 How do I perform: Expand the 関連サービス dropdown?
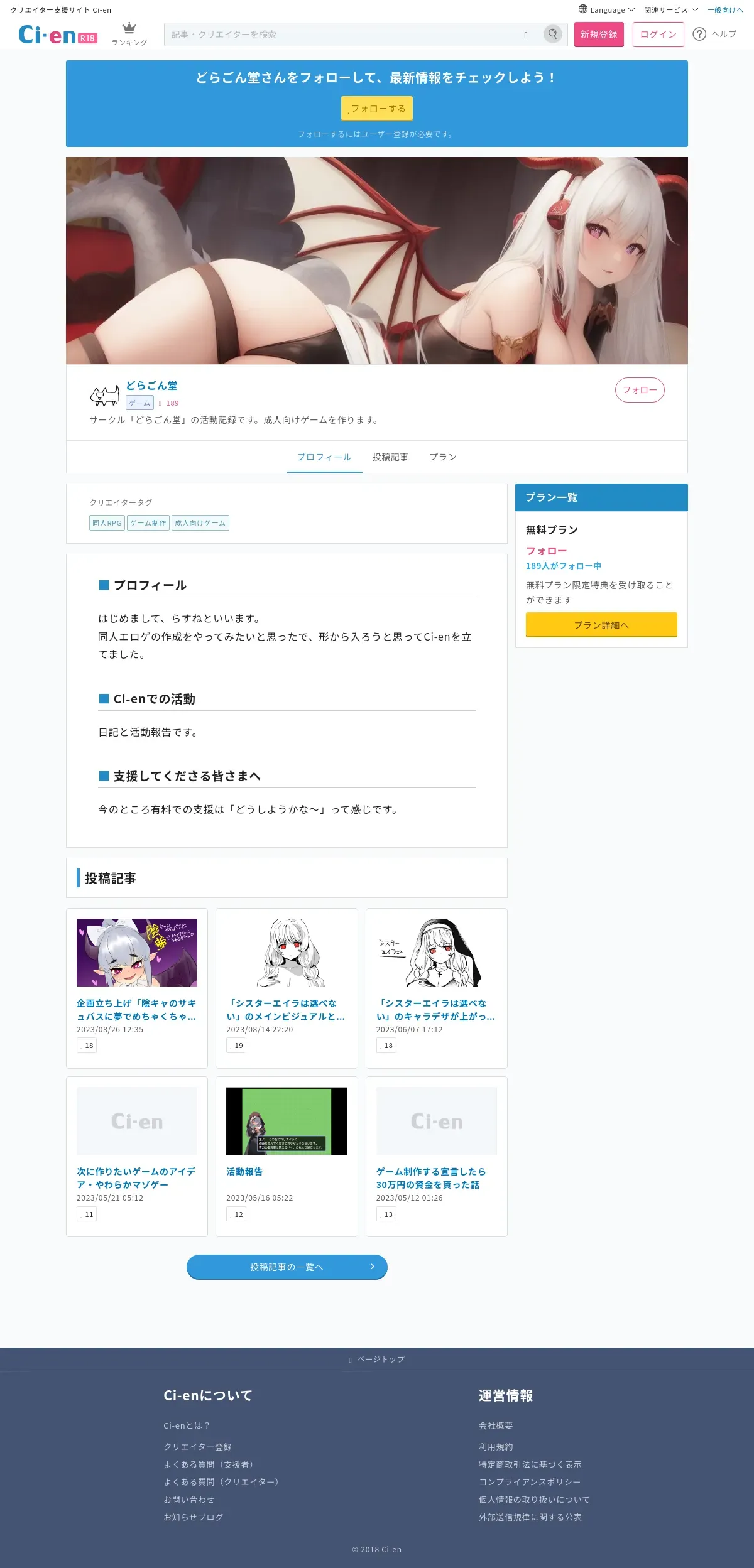(x=671, y=10)
